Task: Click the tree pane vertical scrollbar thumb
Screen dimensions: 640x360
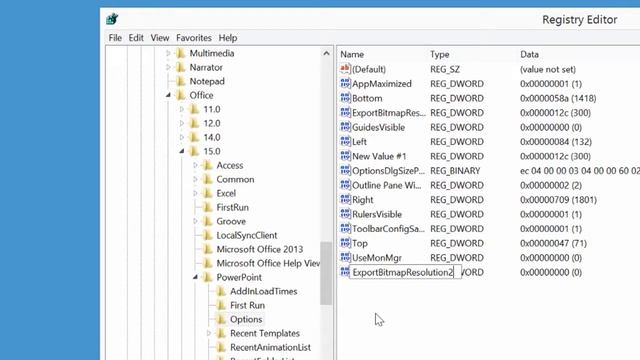Action: tap(326, 273)
